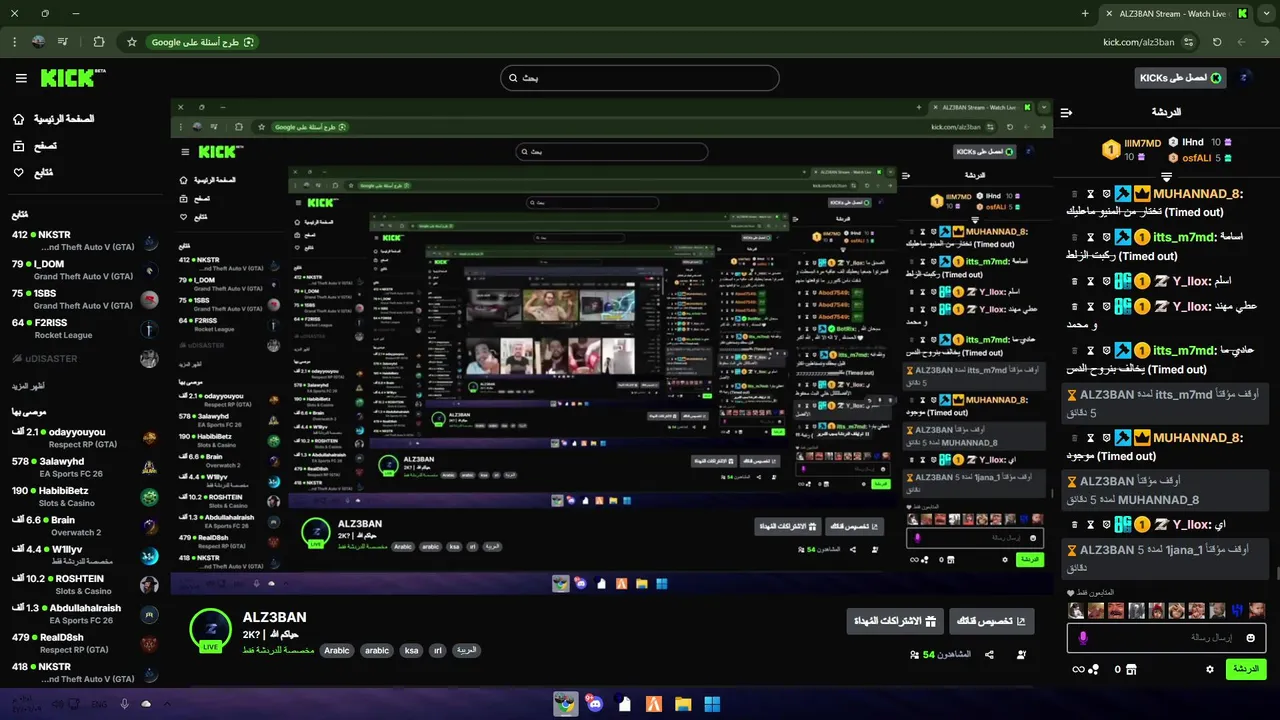This screenshot has height=720, width=1280.
Task: Open Brain Overwatch 2 channel
Action: click(x=85, y=526)
